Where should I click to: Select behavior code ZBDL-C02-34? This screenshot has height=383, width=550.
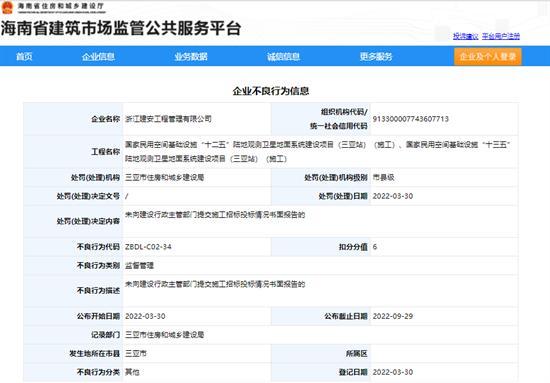[x=148, y=247]
